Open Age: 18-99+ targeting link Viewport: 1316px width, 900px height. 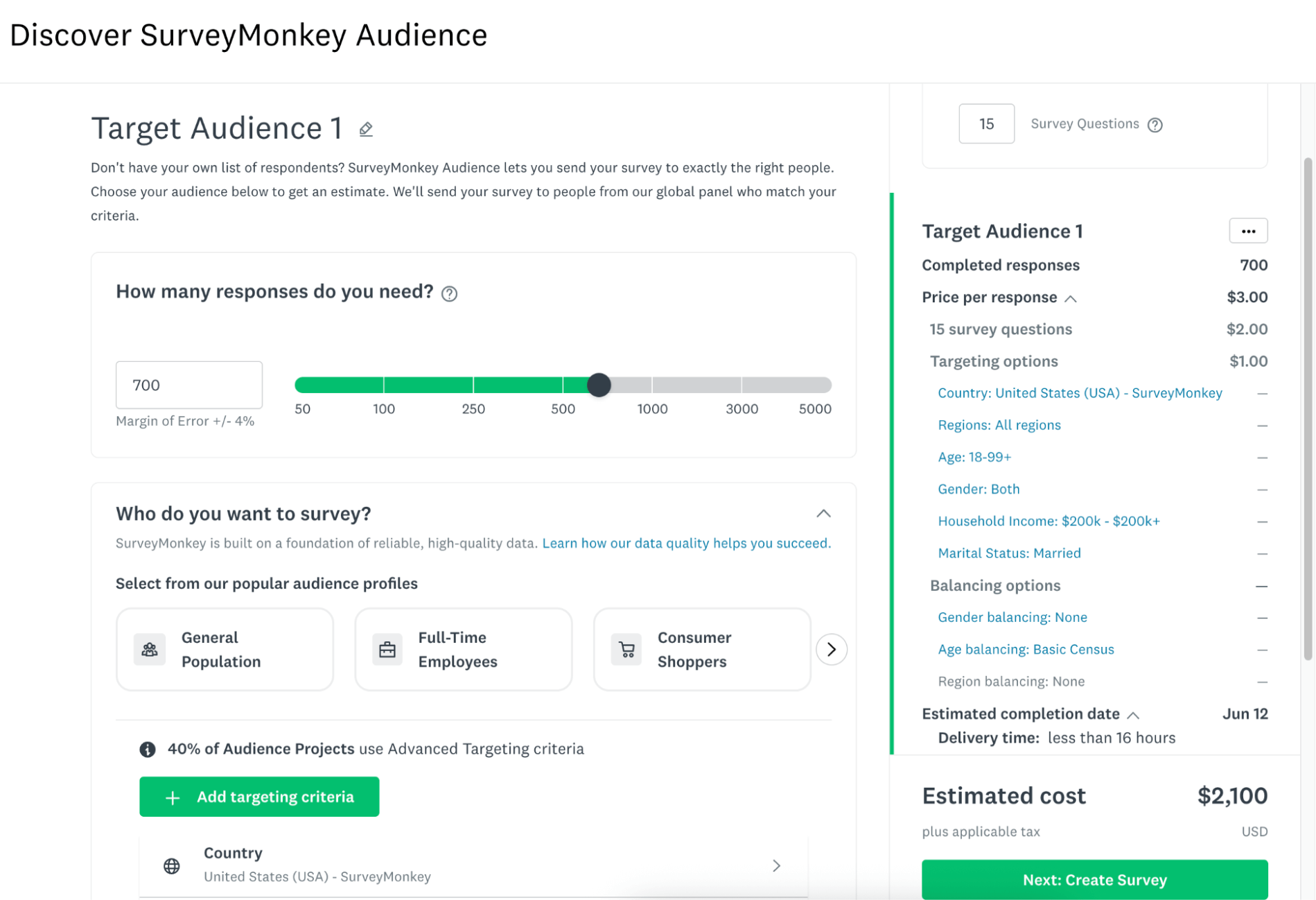(x=974, y=457)
